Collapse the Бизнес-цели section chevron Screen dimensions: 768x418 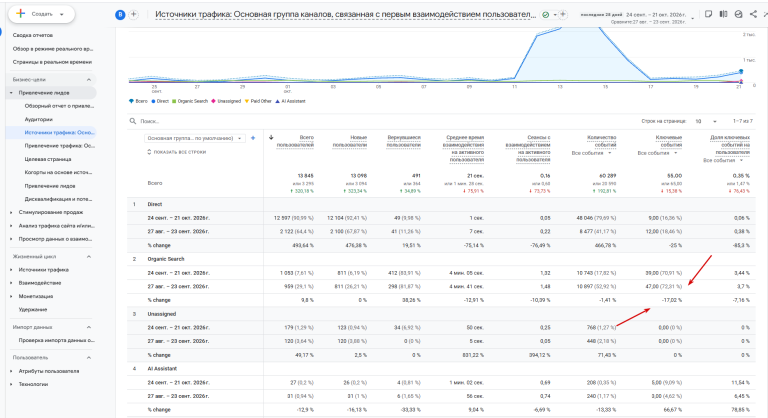tap(89, 79)
